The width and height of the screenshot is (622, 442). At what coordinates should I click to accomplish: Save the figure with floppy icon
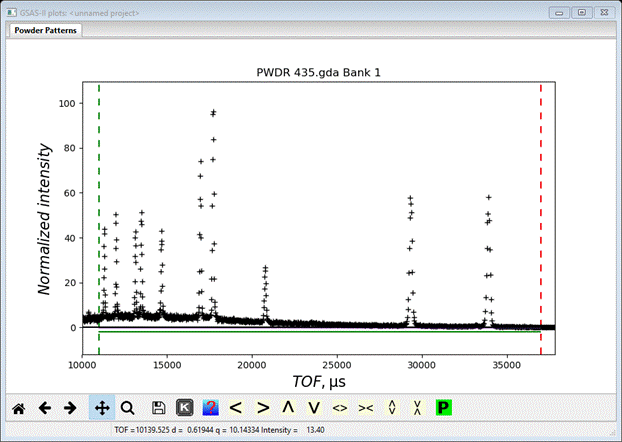(159, 407)
